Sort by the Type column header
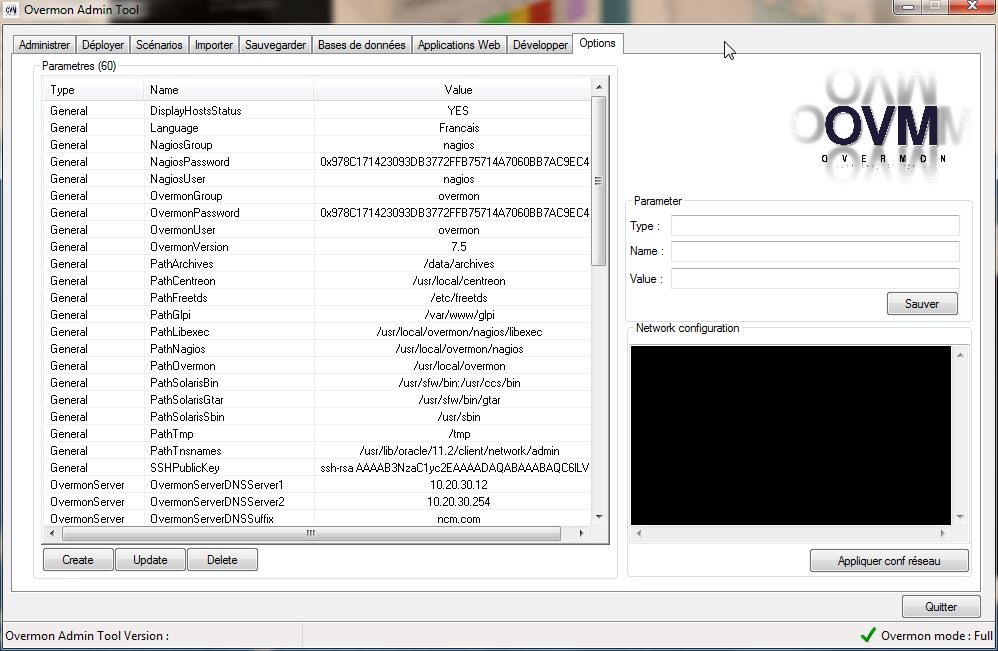The height and width of the screenshot is (651, 998). 94,90
